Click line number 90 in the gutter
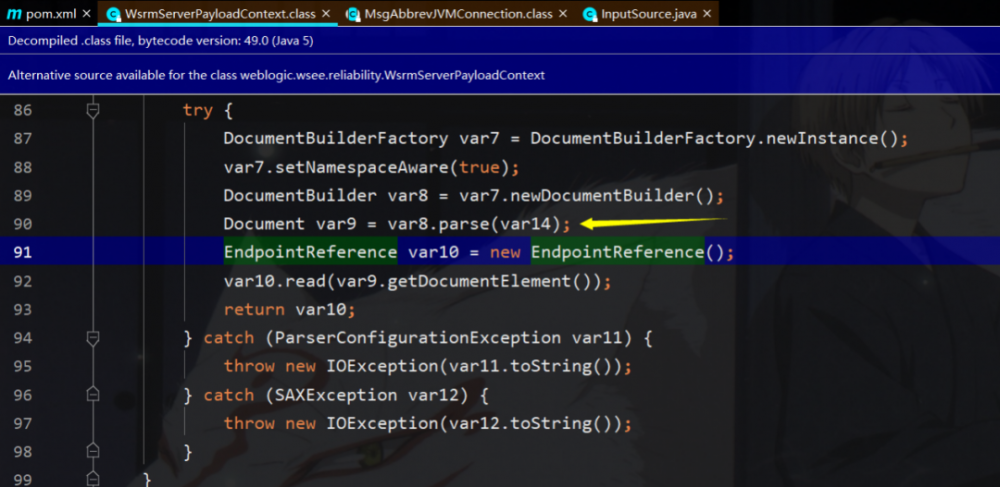Image resolution: width=1000 pixels, height=487 pixels. [x=23, y=224]
